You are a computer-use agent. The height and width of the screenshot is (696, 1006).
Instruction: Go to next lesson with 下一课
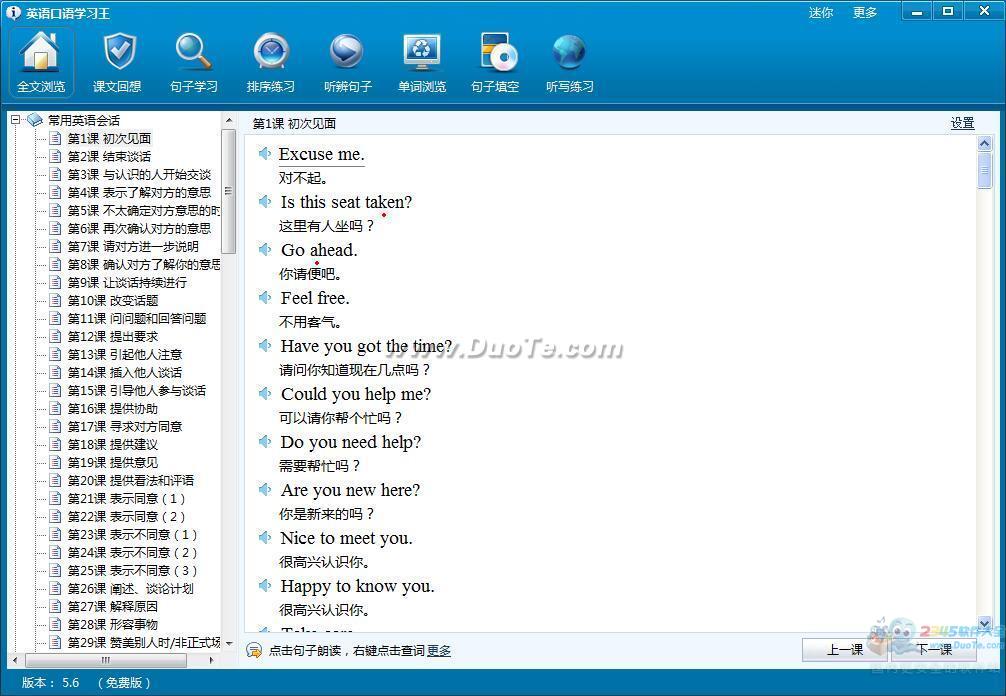coord(934,650)
